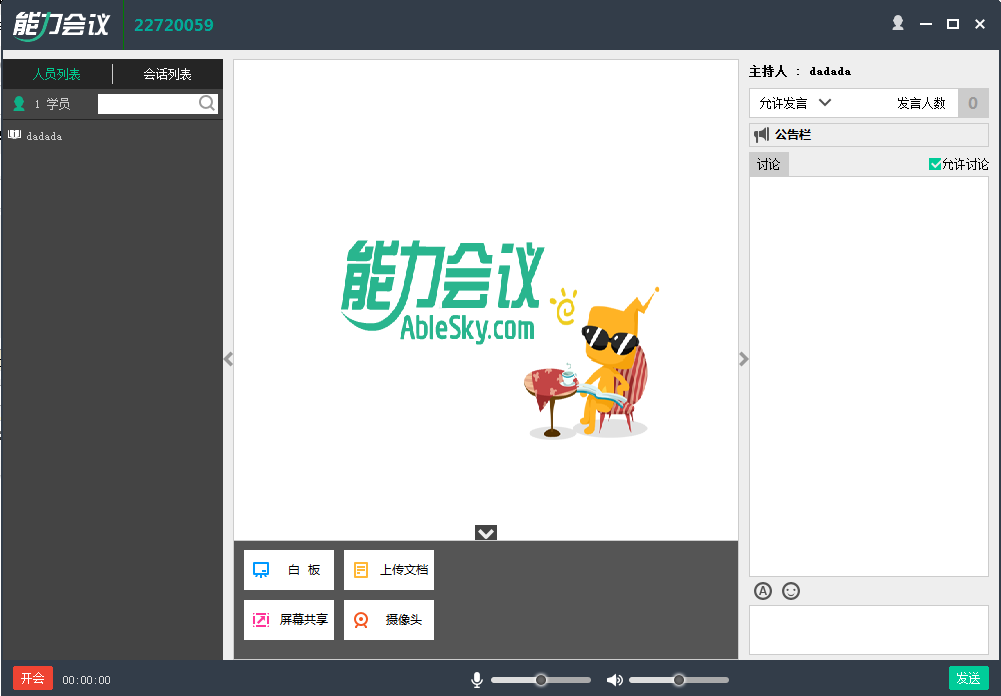Click the green 发送 send button
The height and width of the screenshot is (696, 1001).
pos(968,678)
